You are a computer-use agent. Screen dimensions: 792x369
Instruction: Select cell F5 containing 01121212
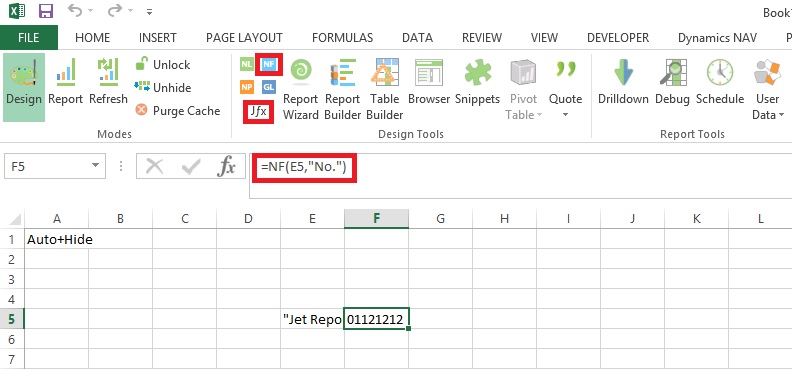[x=376, y=319]
